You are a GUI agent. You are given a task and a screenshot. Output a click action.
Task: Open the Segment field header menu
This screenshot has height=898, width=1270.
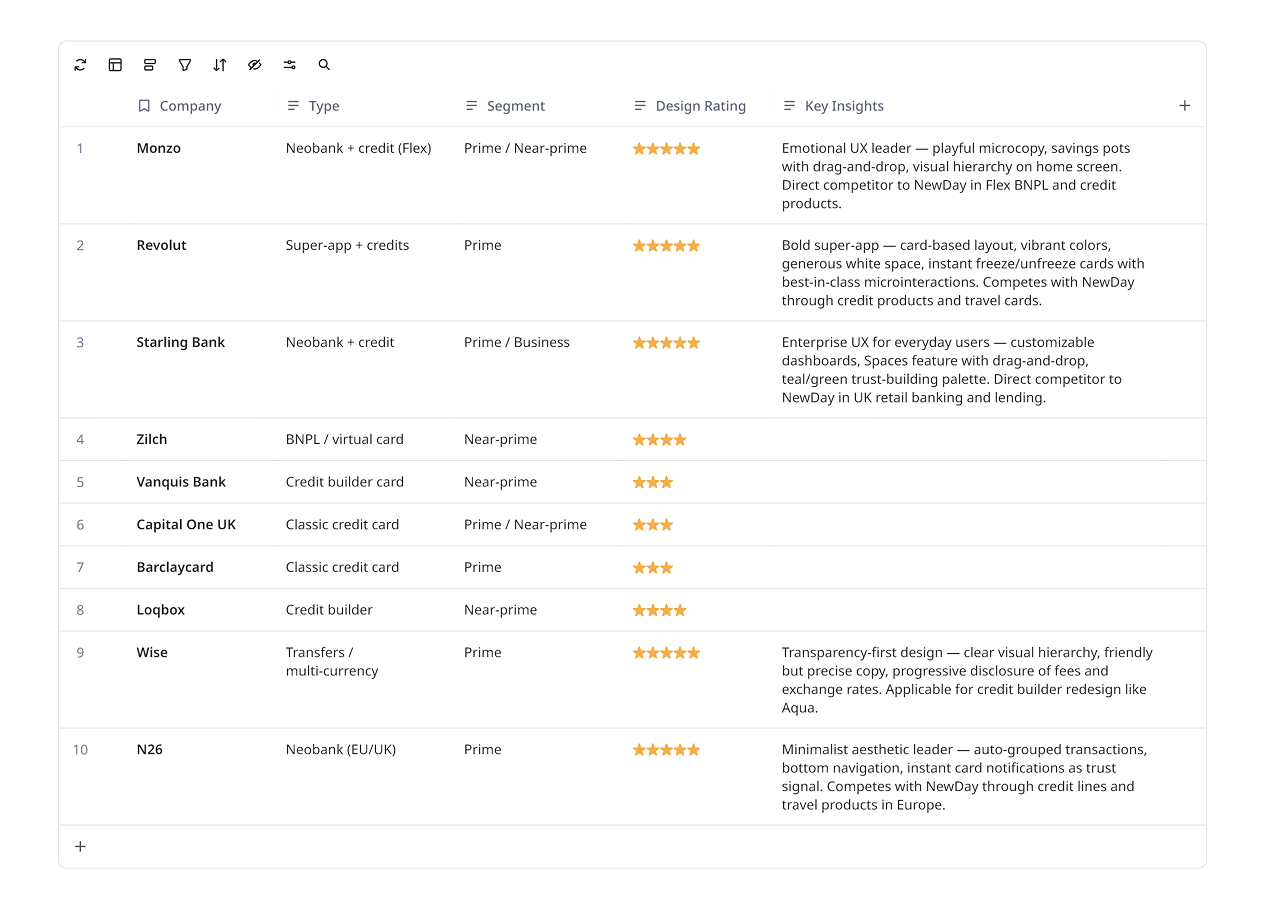coord(470,105)
